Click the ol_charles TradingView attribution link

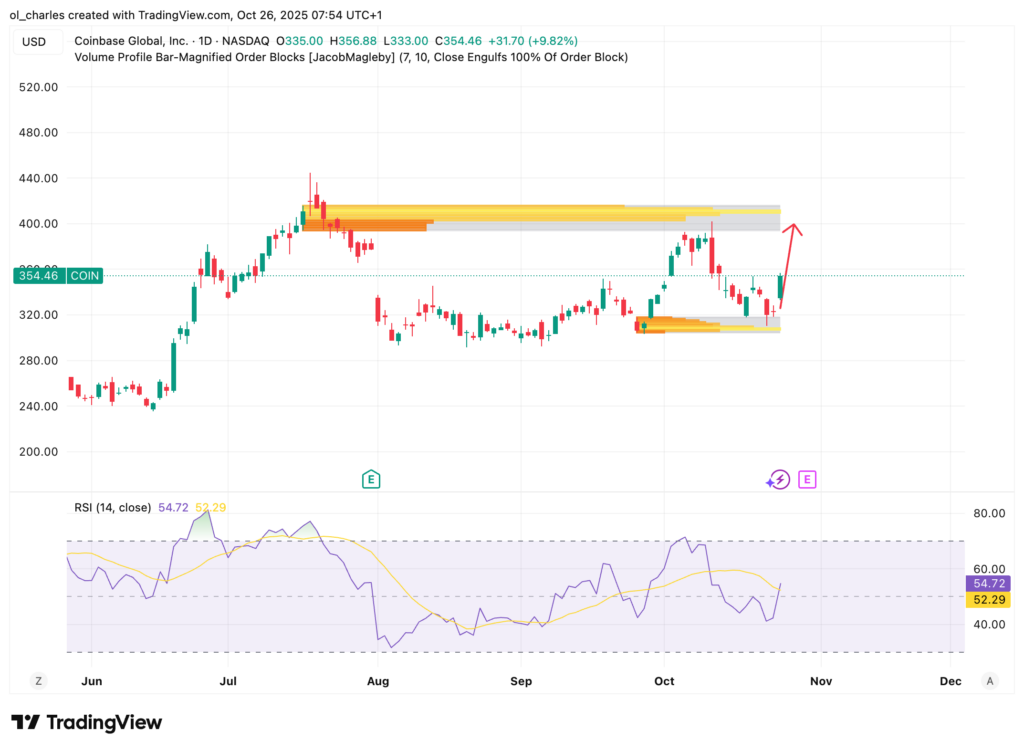coord(35,15)
